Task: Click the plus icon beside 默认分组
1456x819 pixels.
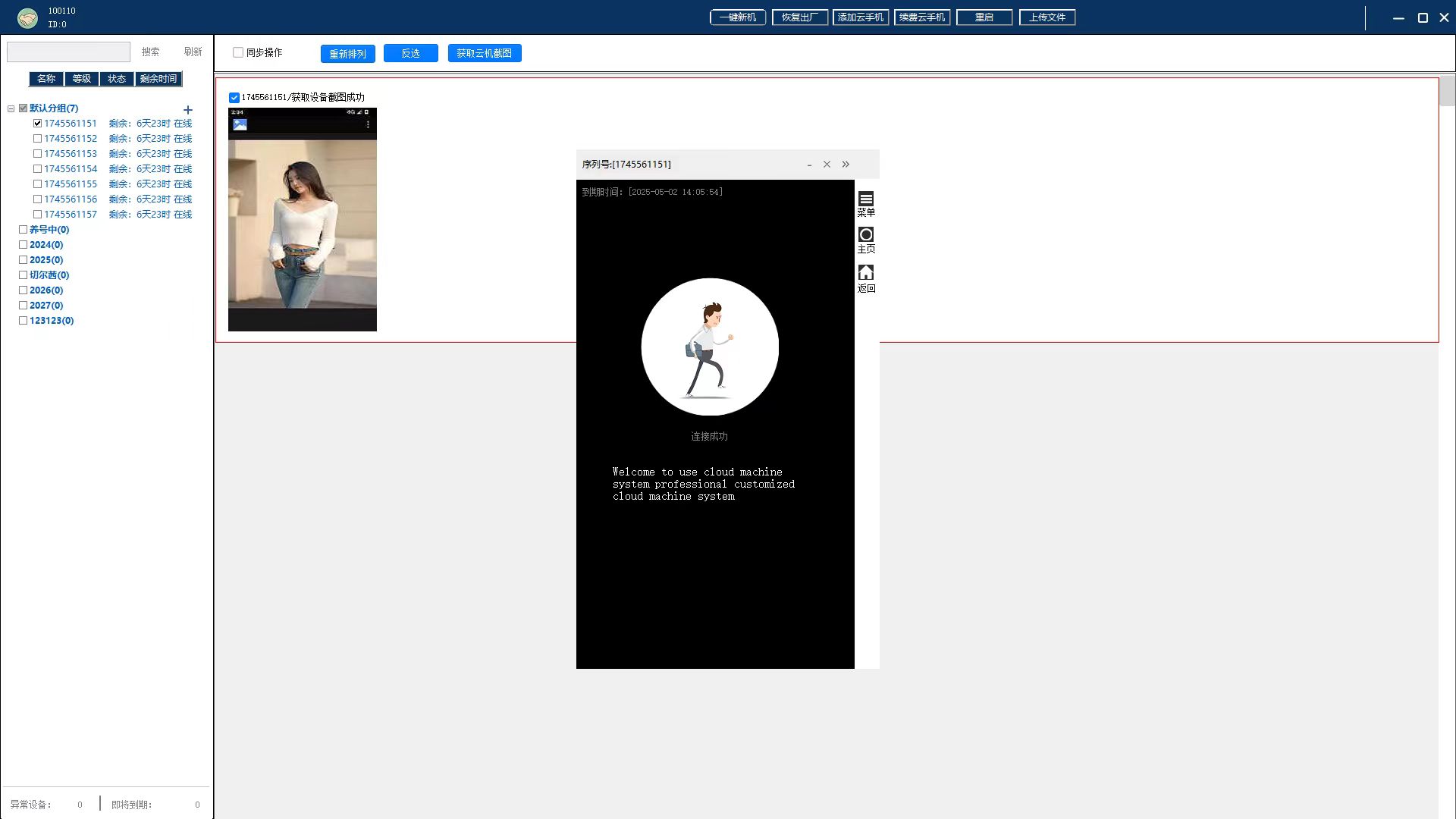Action: (188, 110)
